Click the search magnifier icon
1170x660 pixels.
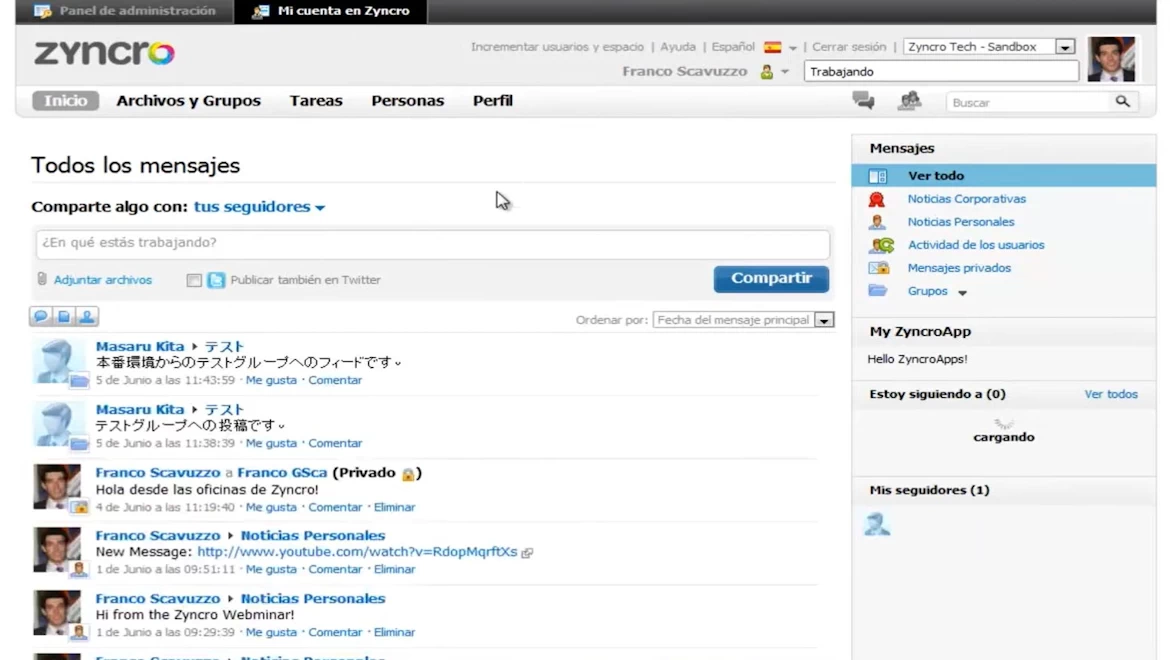[1122, 101]
